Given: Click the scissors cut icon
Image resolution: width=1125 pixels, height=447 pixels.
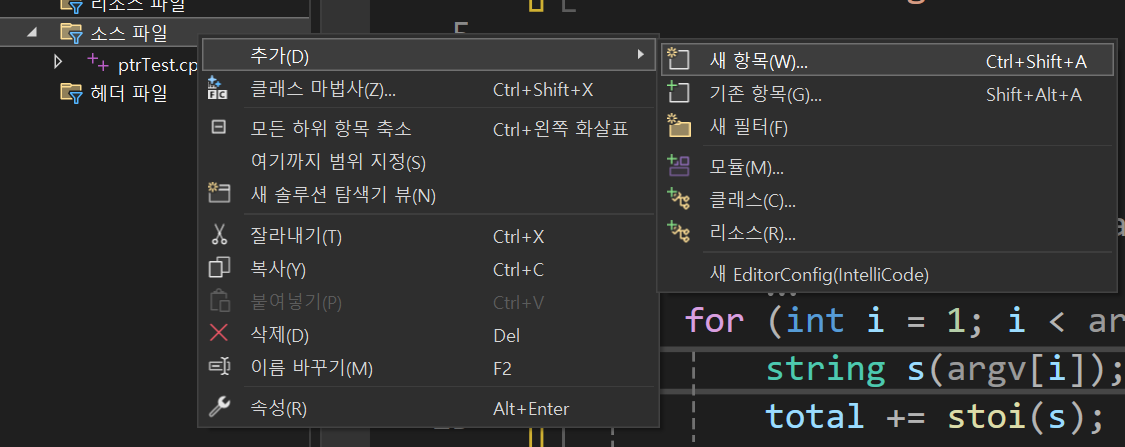Looking at the screenshot, I should tap(219, 235).
